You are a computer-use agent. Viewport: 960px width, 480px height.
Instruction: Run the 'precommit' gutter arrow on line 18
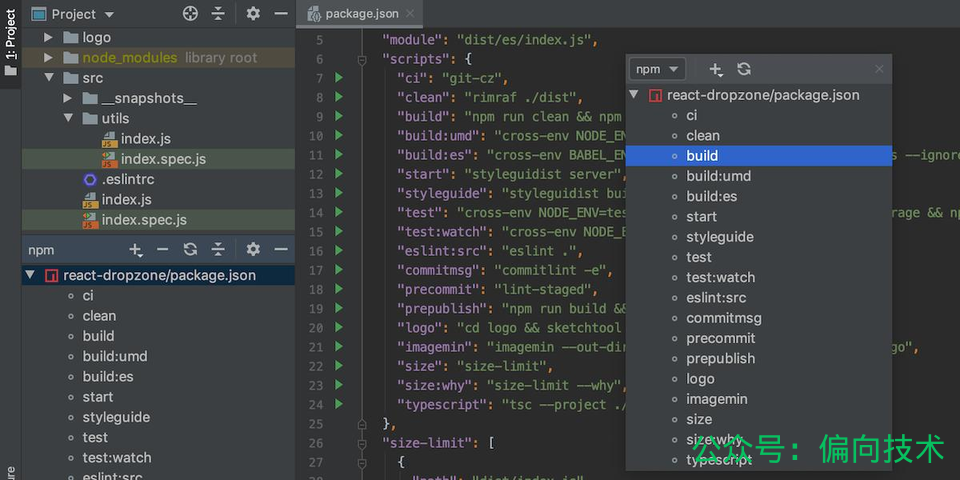[339, 289]
